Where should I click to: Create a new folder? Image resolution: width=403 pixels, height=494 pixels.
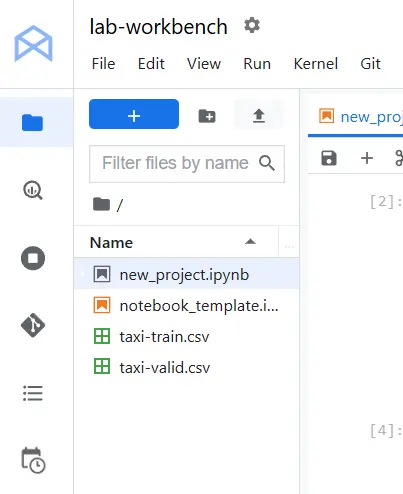pos(207,116)
